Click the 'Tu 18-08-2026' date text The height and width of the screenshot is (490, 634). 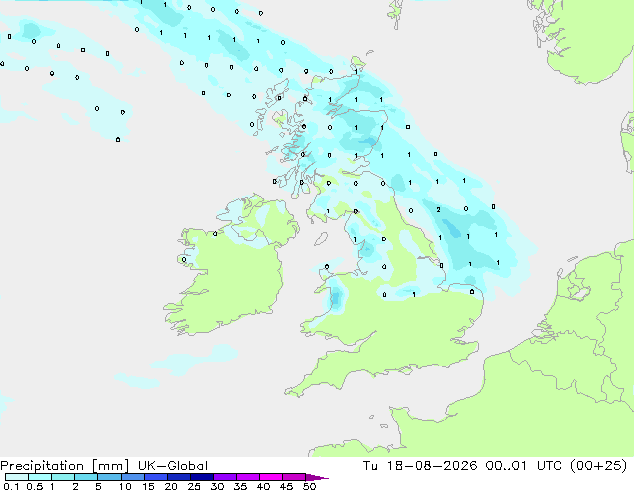(x=419, y=466)
